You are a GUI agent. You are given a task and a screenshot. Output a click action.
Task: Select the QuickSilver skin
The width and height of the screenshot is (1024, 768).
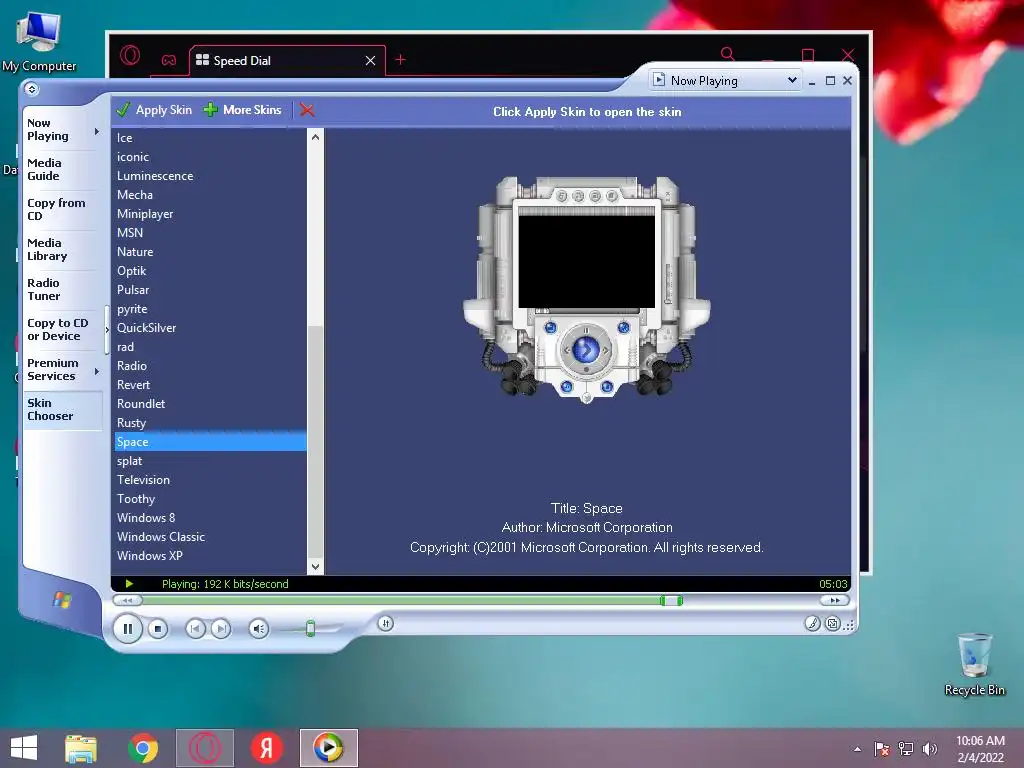point(210,328)
